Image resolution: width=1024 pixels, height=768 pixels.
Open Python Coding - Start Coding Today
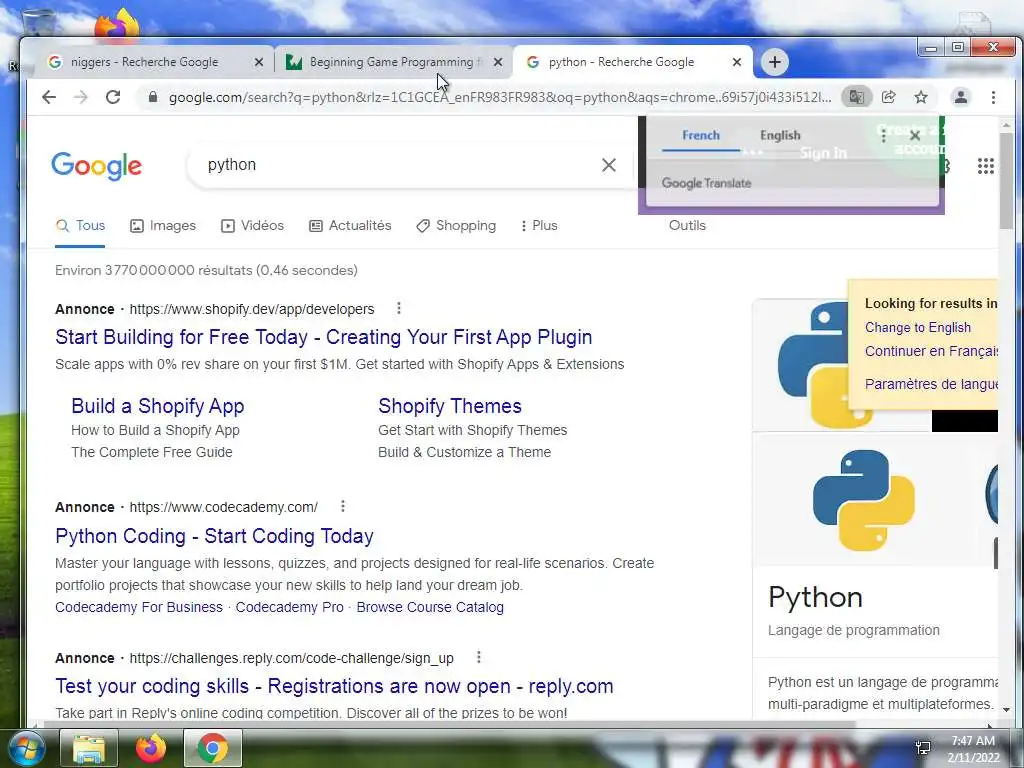214,536
